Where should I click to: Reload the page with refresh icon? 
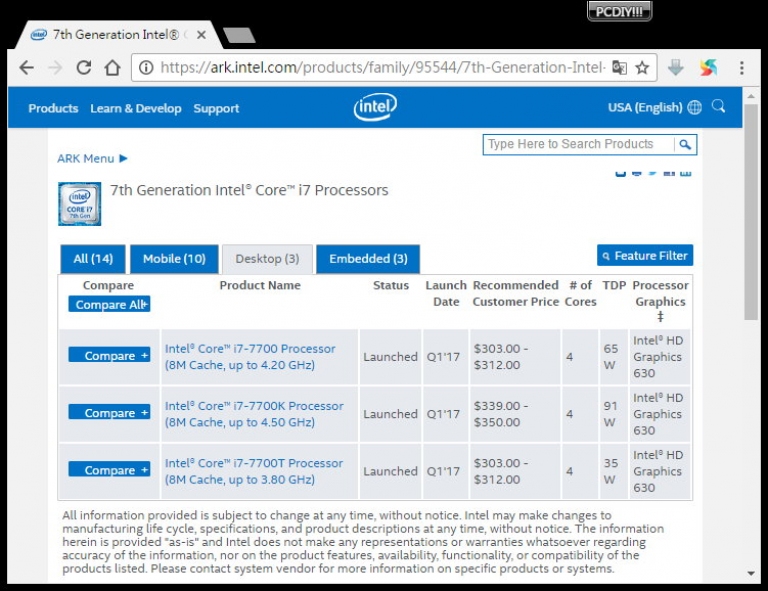click(84, 68)
